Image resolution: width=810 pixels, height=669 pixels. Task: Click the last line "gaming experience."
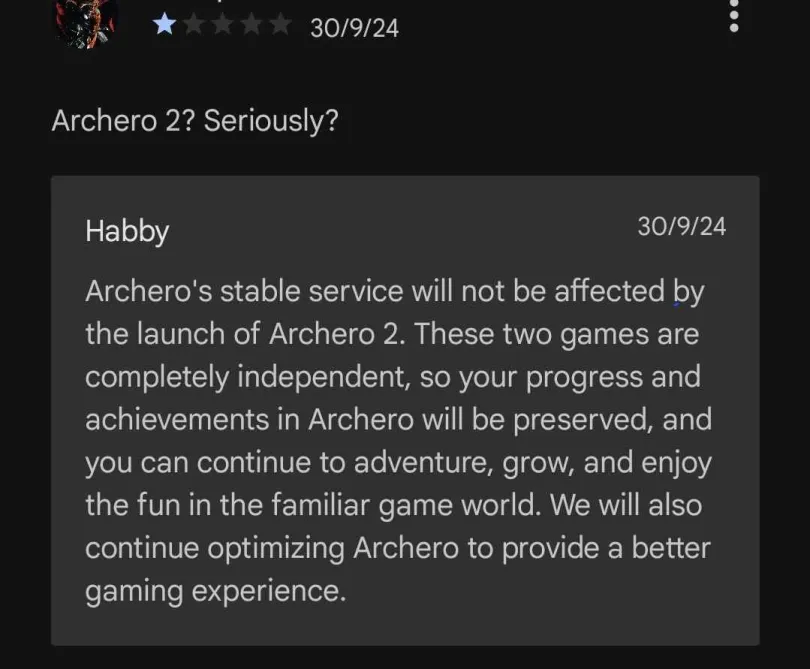tap(215, 592)
